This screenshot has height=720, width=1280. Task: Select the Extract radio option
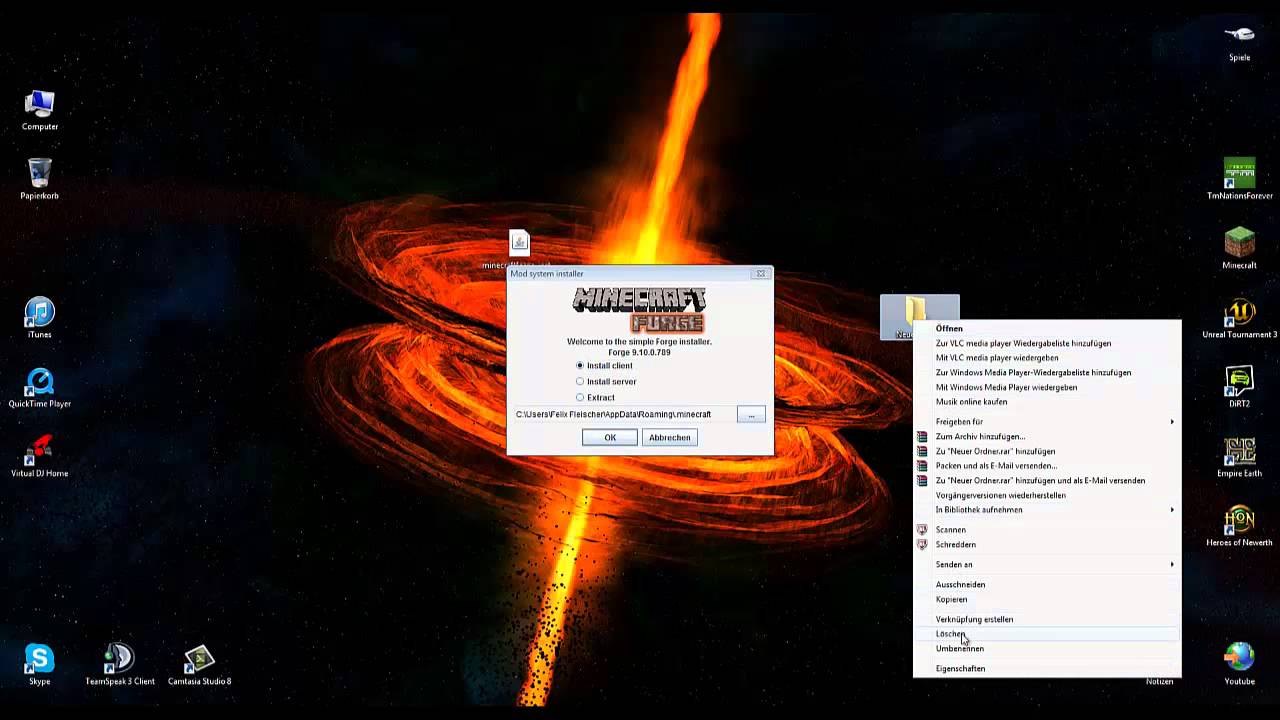coord(595,398)
